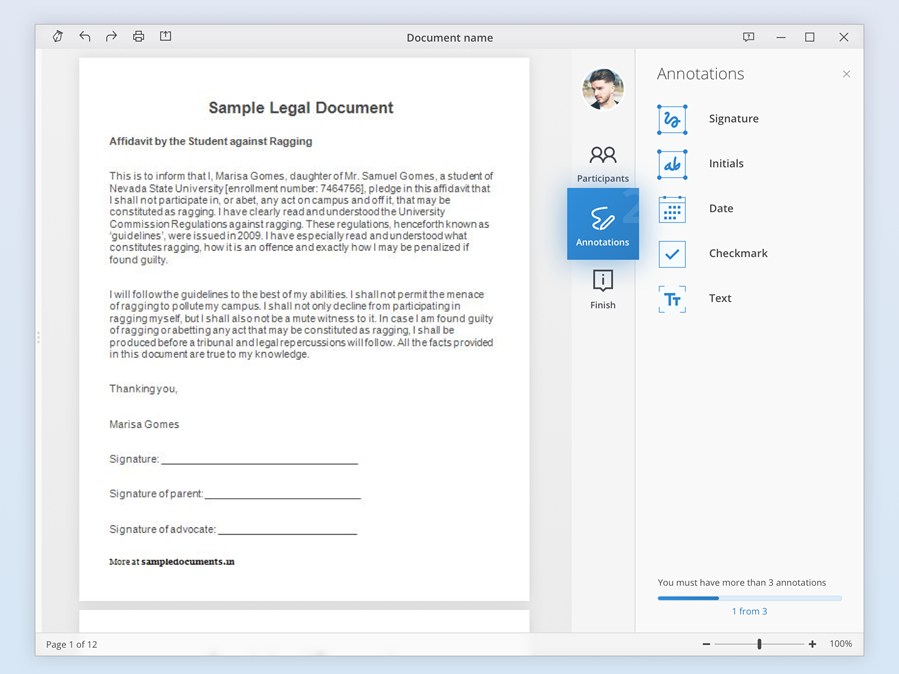The height and width of the screenshot is (674, 899).
Task: Close the Annotations panel
Action: coord(846,74)
